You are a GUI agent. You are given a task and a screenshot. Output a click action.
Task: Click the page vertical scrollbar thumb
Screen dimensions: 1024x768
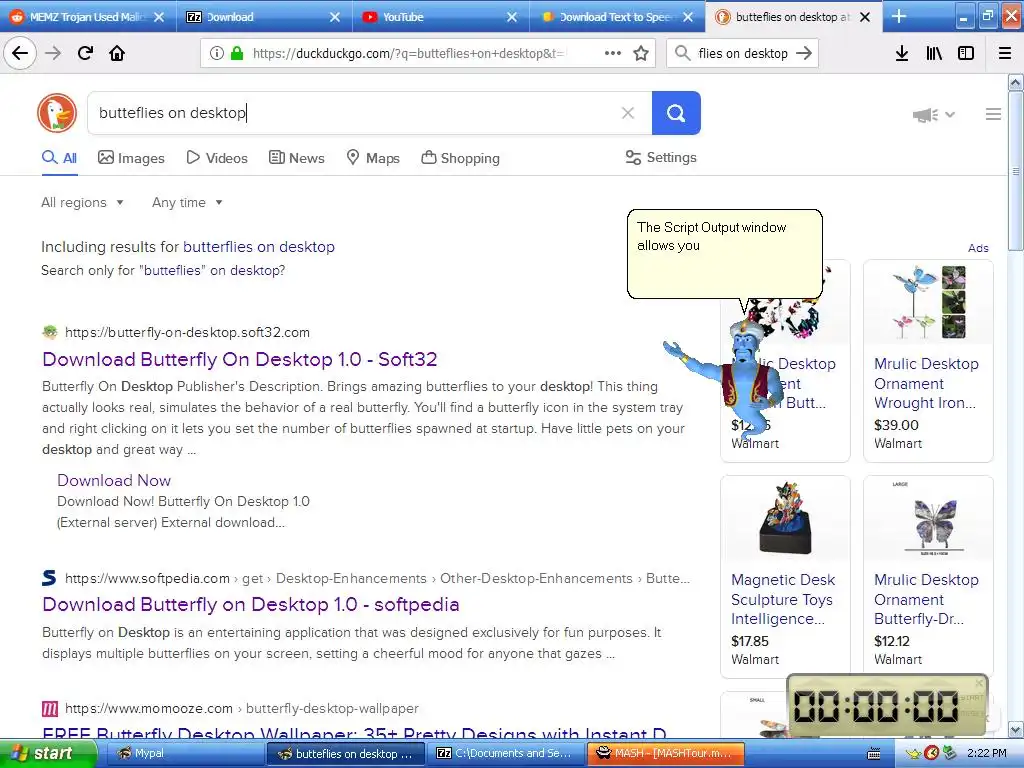(x=1016, y=170)
